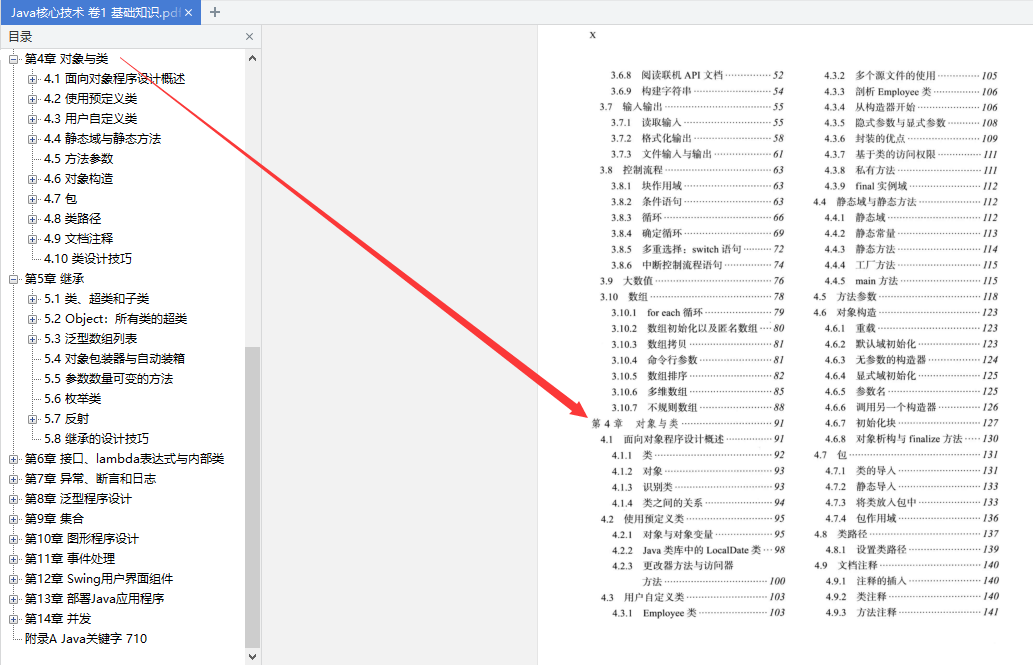The image size is (1033, 665).
Task: Click page entry 4.7.3 将类放入包中
Action: click(912, 502)
